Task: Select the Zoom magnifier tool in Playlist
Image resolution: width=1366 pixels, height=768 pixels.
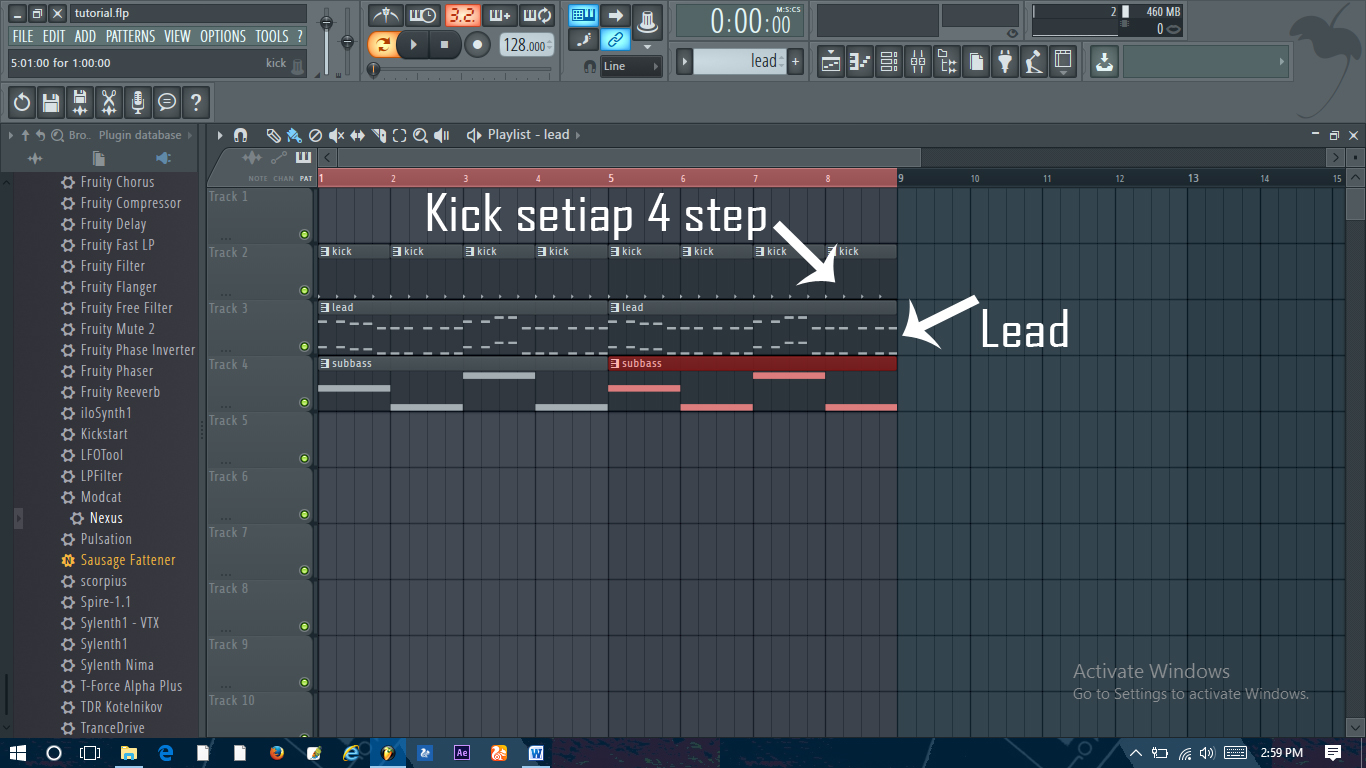Action: (x=421, y=135)
